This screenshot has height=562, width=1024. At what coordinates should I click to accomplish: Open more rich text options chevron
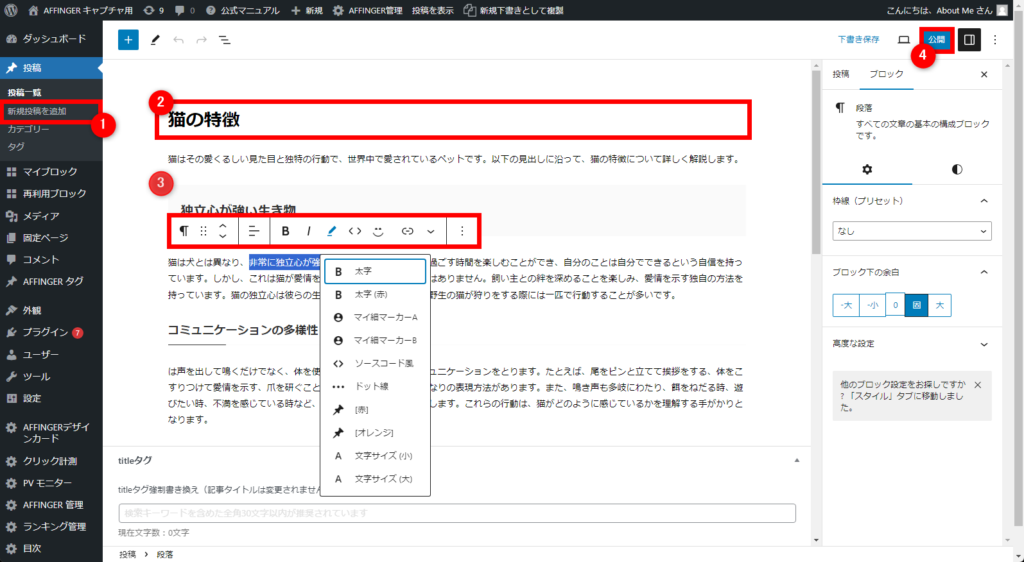[x=431, y=230]
